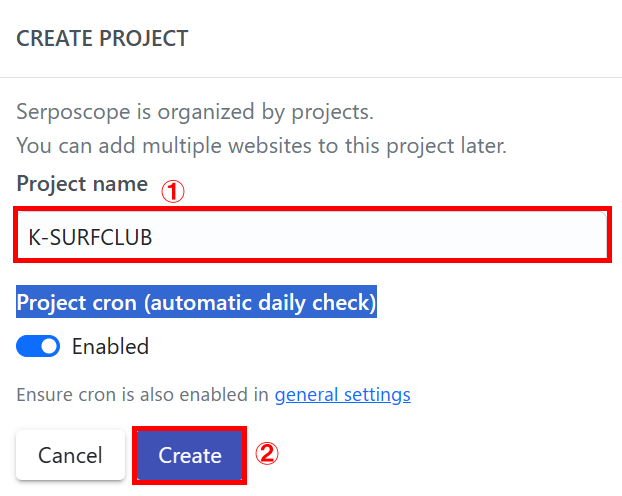The width and height of the screenshot is (622, 496).
Task: Click the 'Serposcope is organized by projects' text
Action: (x=195, y=110)
